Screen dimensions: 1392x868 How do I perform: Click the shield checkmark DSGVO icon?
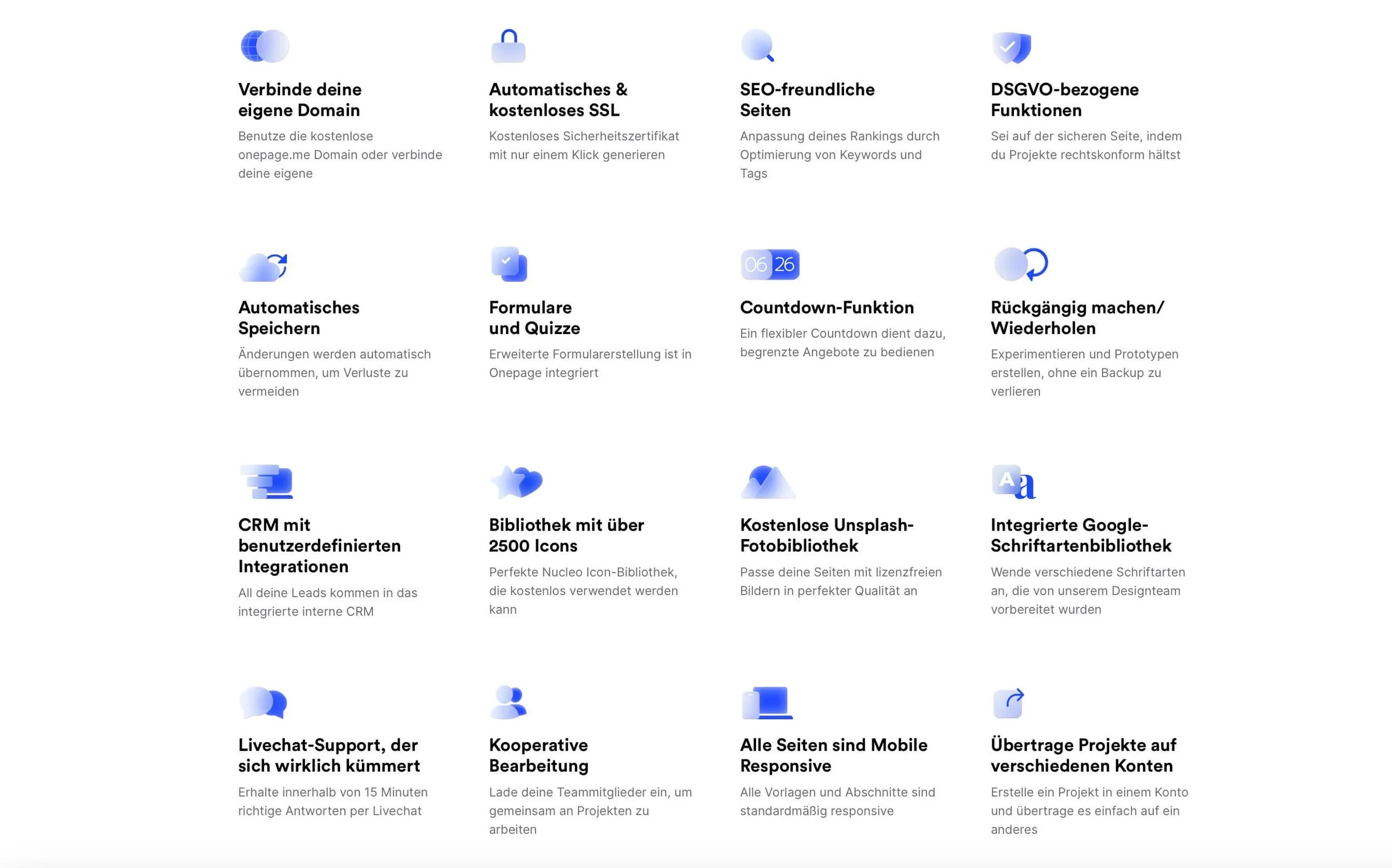click(x=1011, y=47)
